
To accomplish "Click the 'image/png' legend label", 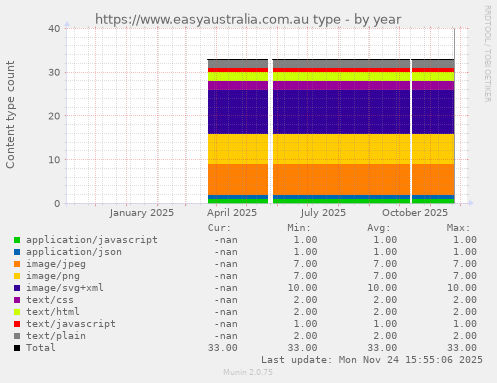I will pos(53,276).
